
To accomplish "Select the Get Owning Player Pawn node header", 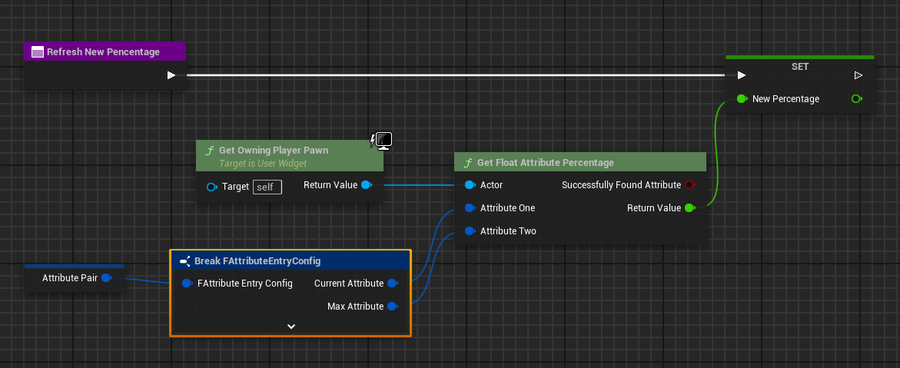I will click(289, 156).
